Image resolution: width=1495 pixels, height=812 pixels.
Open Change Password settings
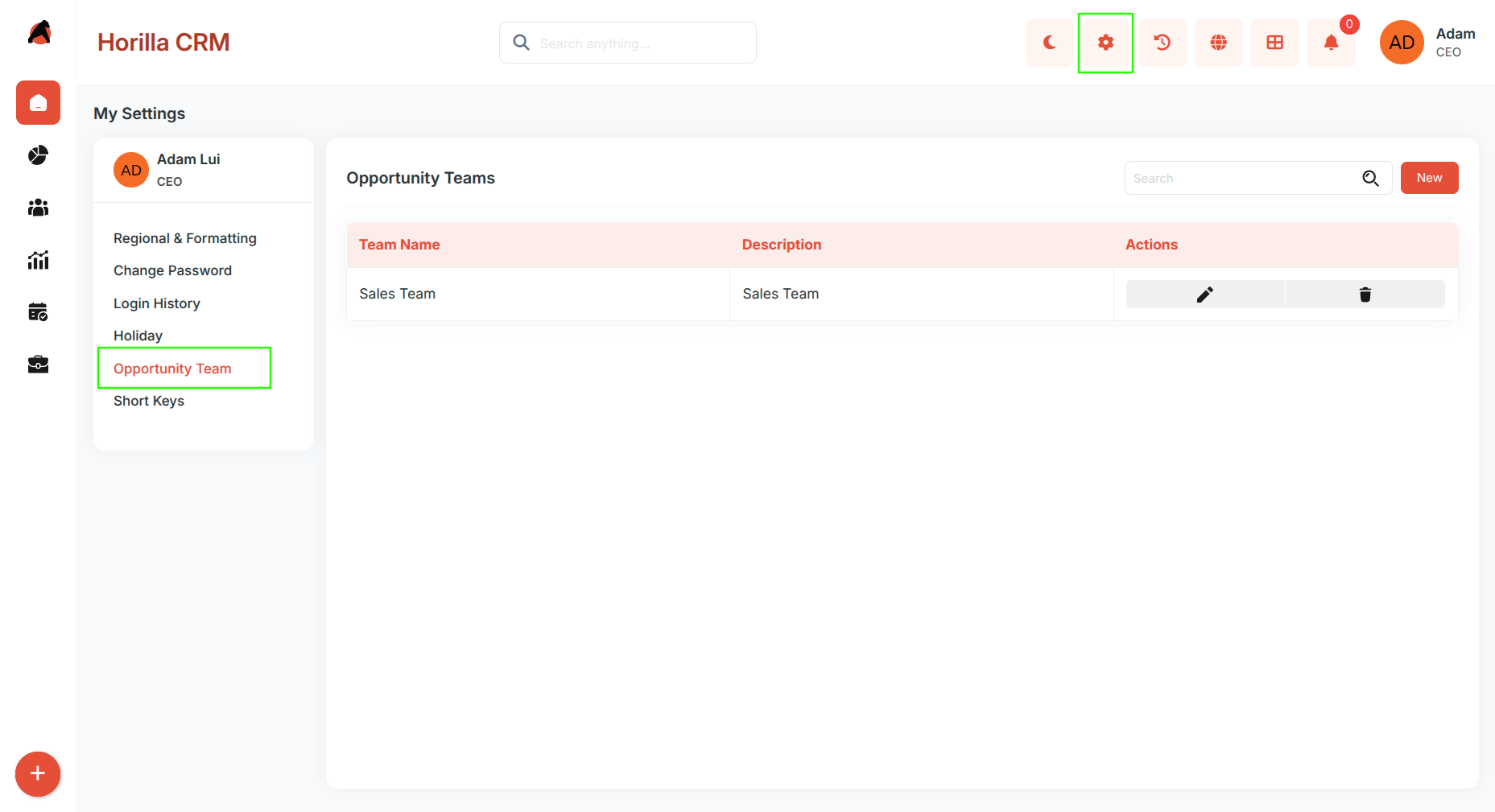coord(172,270)
